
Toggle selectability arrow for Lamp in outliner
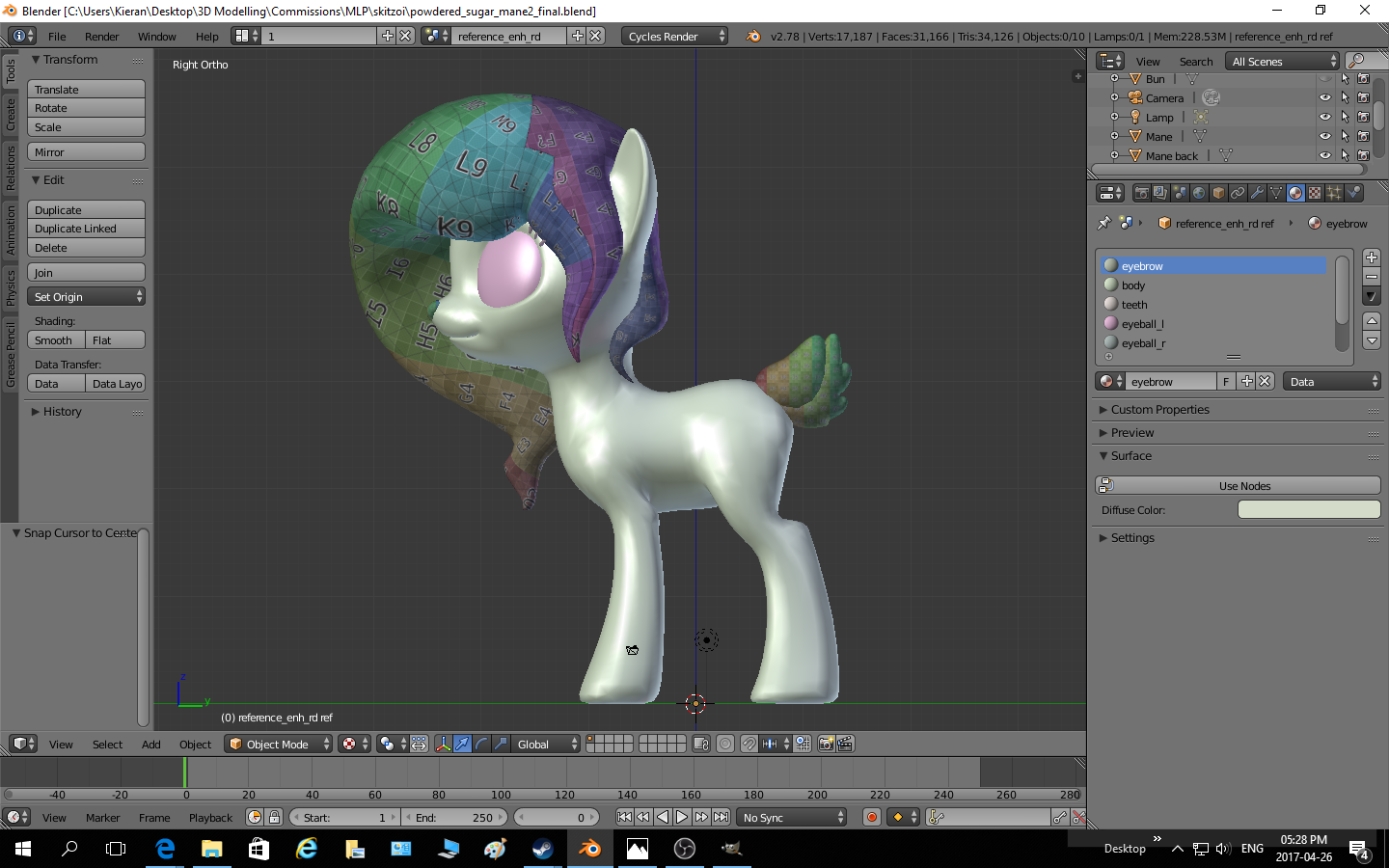pos(1345,117)
